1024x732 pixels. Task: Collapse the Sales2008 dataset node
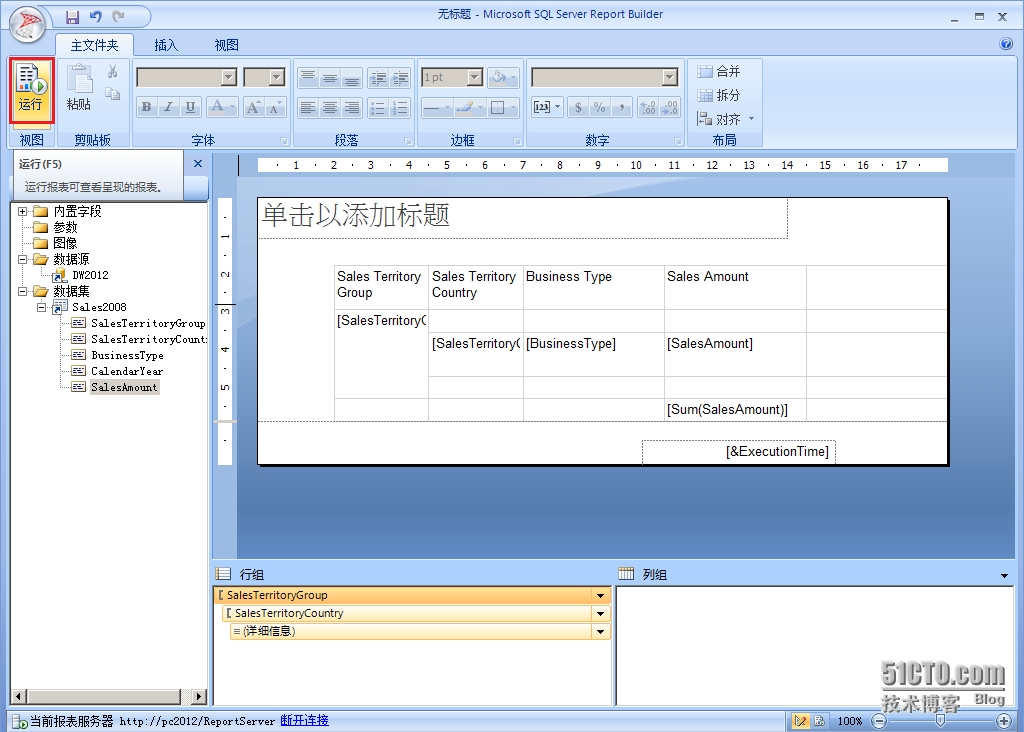point(41,308)
